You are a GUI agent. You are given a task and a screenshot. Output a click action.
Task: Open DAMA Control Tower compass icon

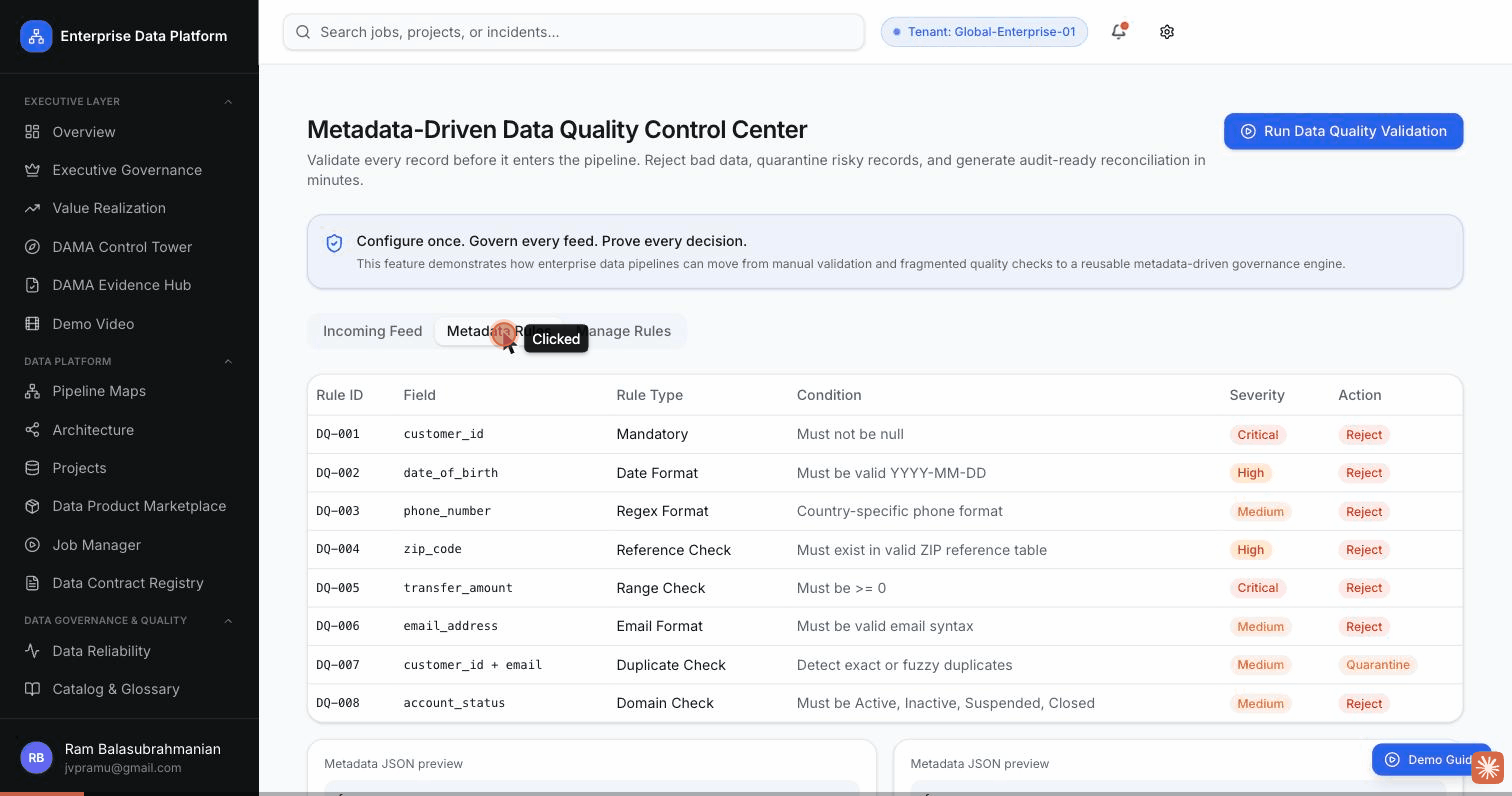pos(32,247)
